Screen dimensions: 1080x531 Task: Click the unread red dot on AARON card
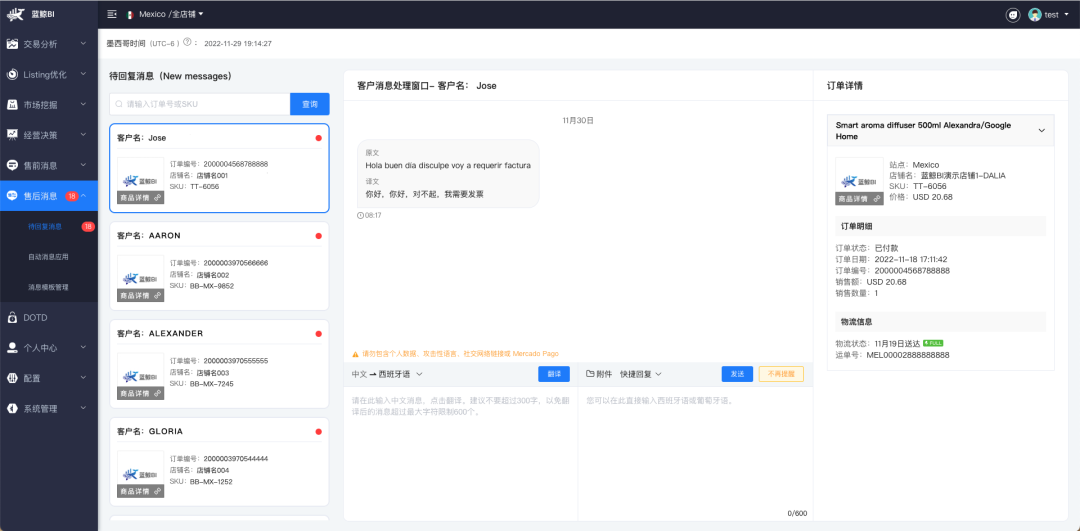pyautogui.click(x=318, y=236)
